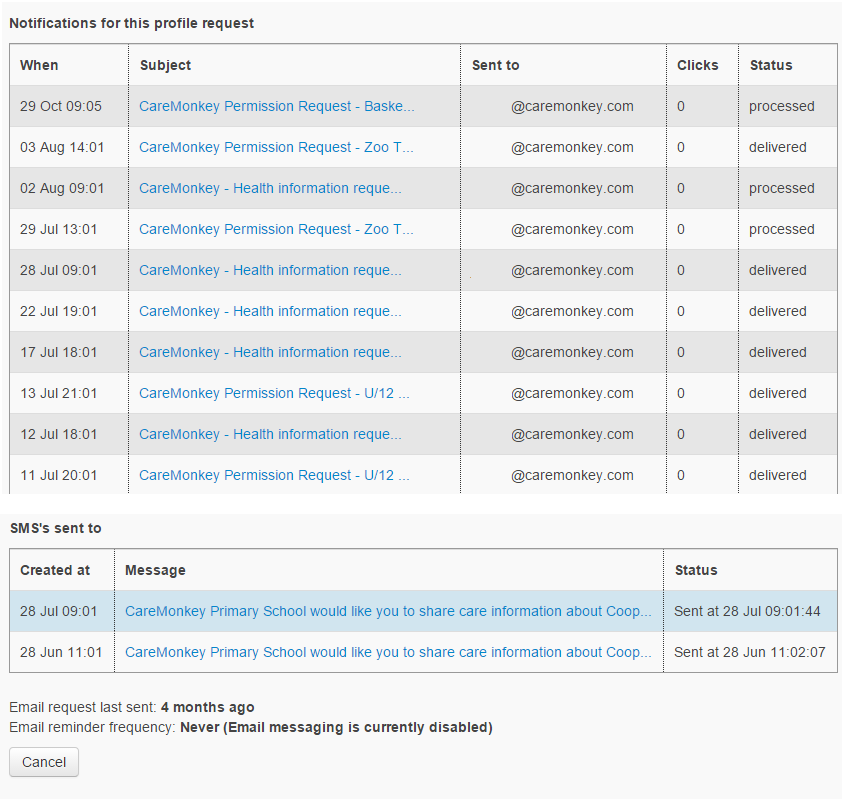This screenshot has width=842, height=800.
Task: Open the 29 Jul Zoo permission request link
Action: click(276, 229)
